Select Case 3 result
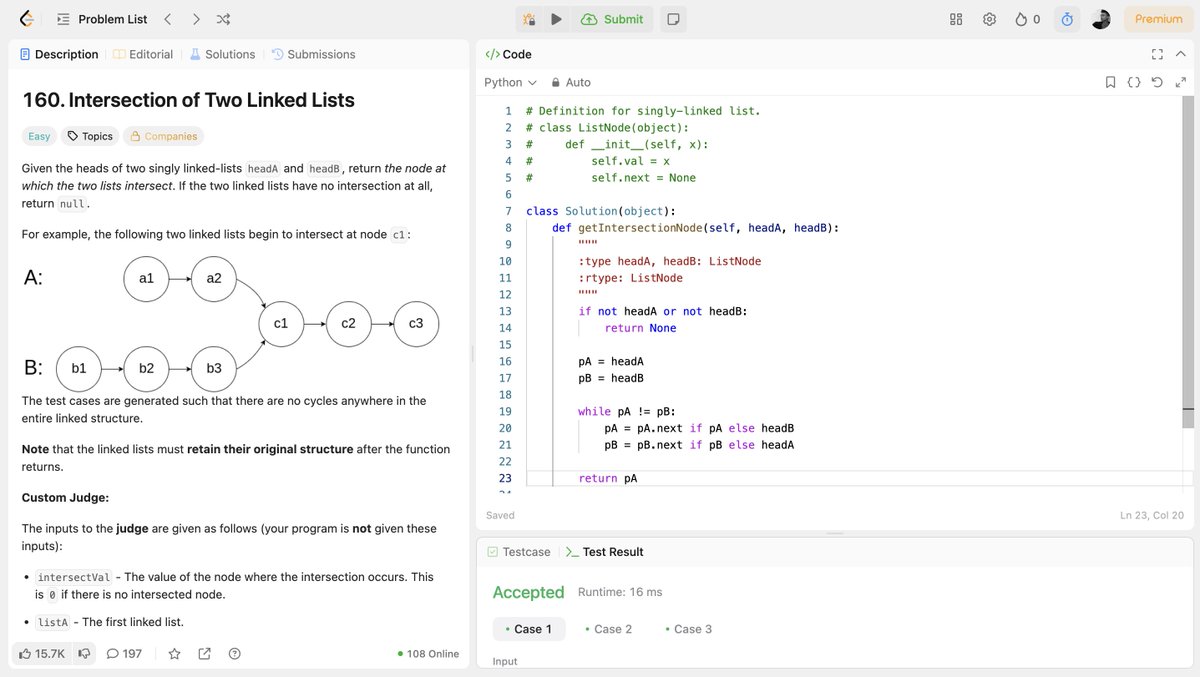 [x=689, y=629]
